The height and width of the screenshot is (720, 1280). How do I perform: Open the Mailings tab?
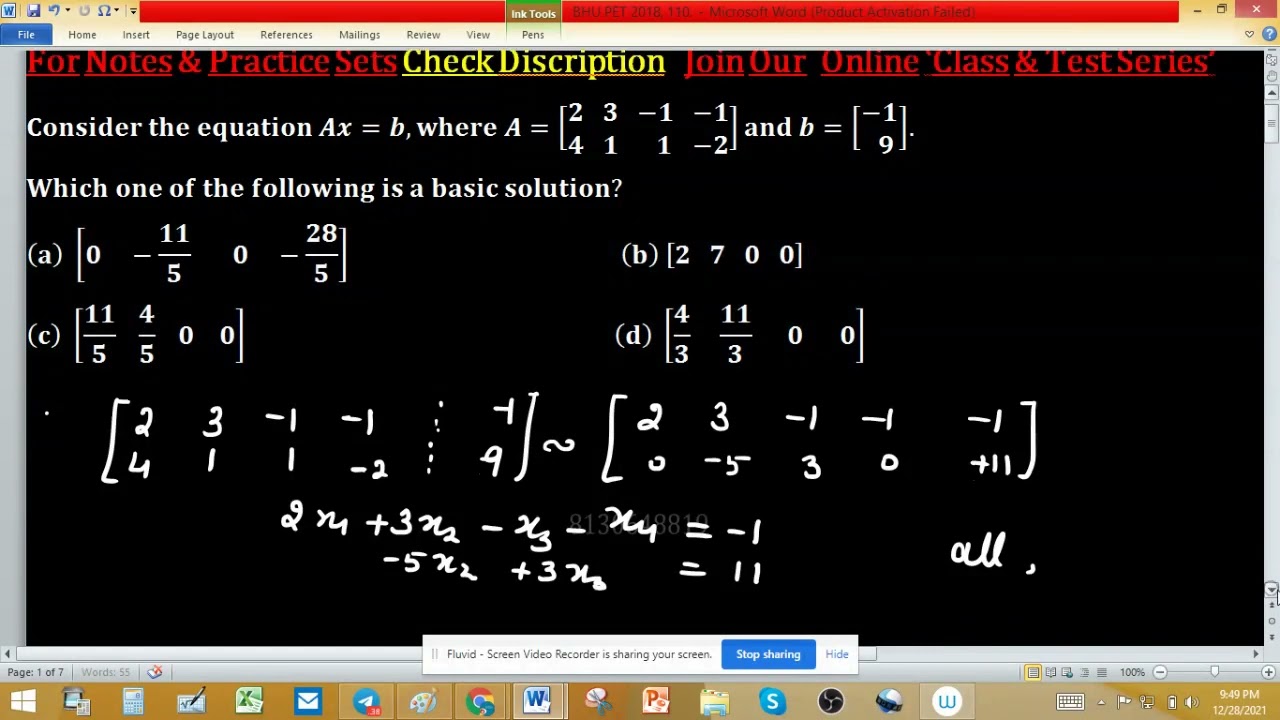pos(359,34)
